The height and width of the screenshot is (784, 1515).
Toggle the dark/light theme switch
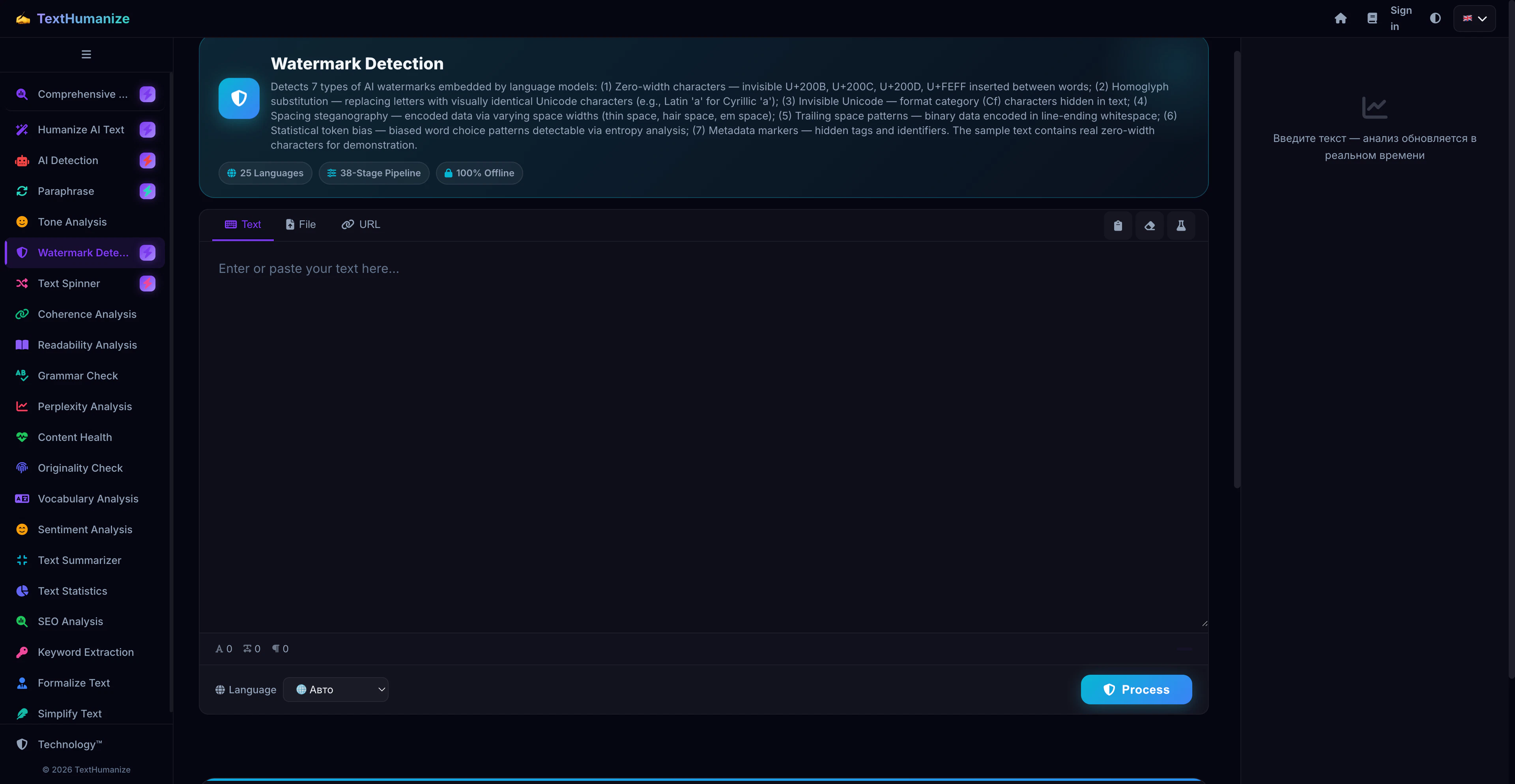click(1435, 18)
